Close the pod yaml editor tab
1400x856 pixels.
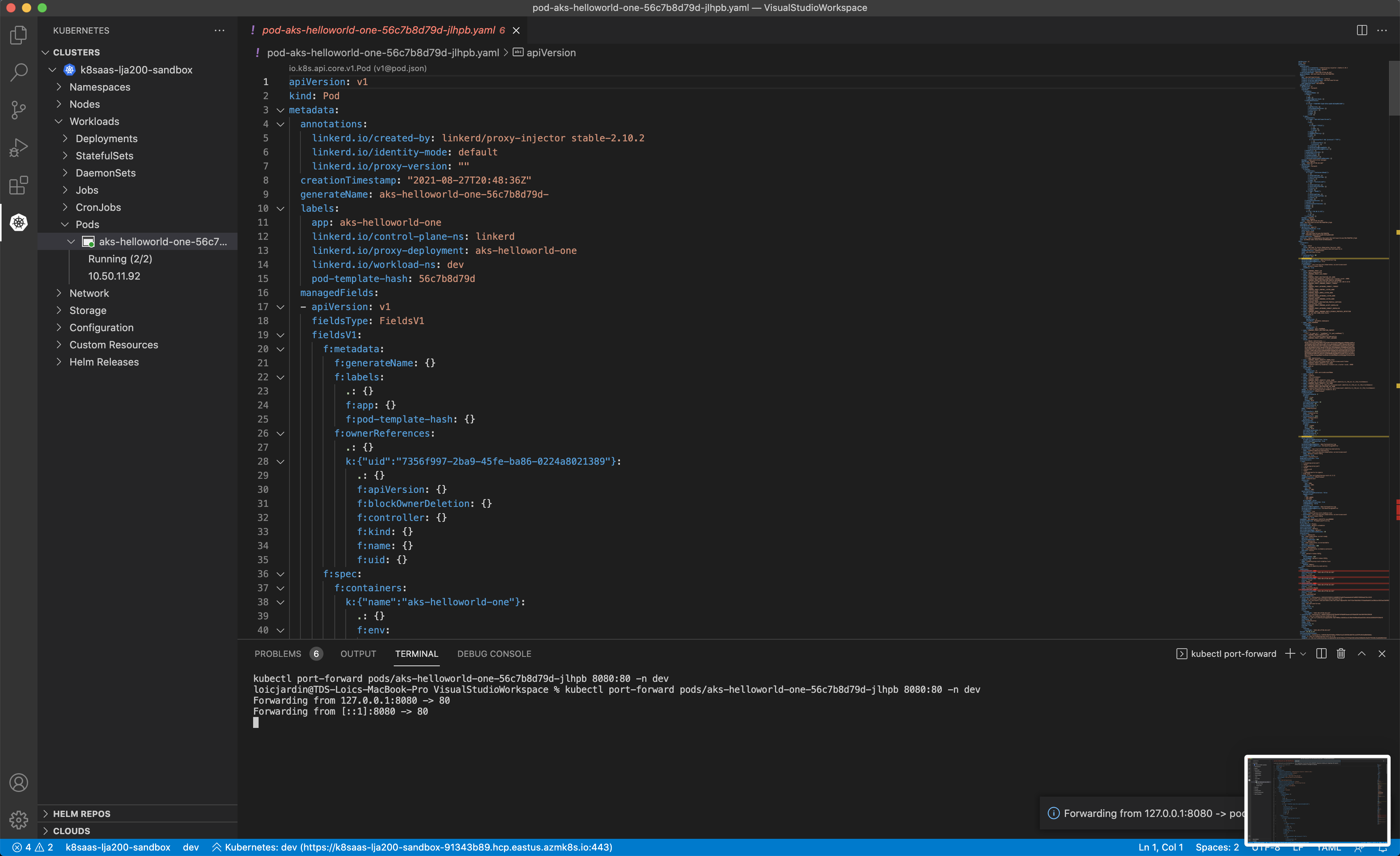(x=516, y=31)
